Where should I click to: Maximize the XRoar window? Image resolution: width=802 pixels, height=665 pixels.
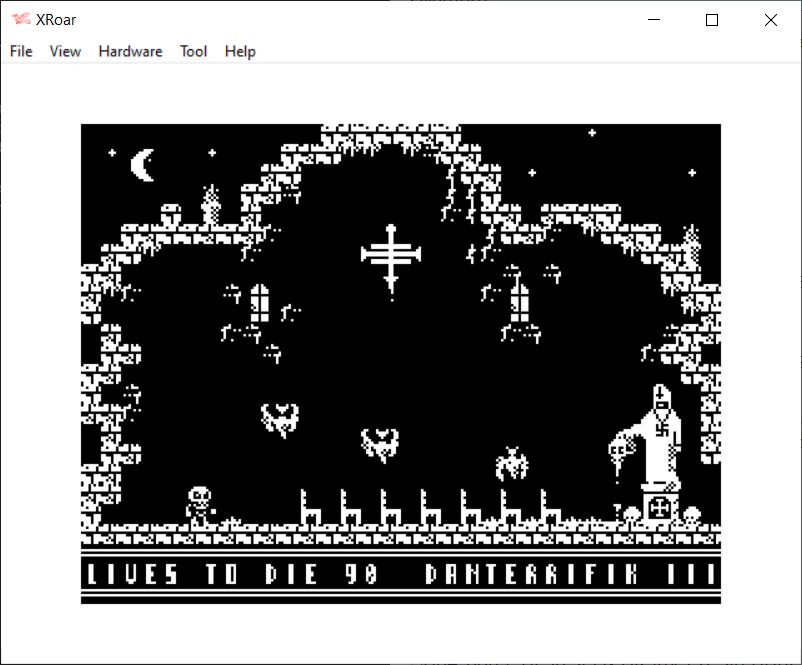(x=712, y=20)
